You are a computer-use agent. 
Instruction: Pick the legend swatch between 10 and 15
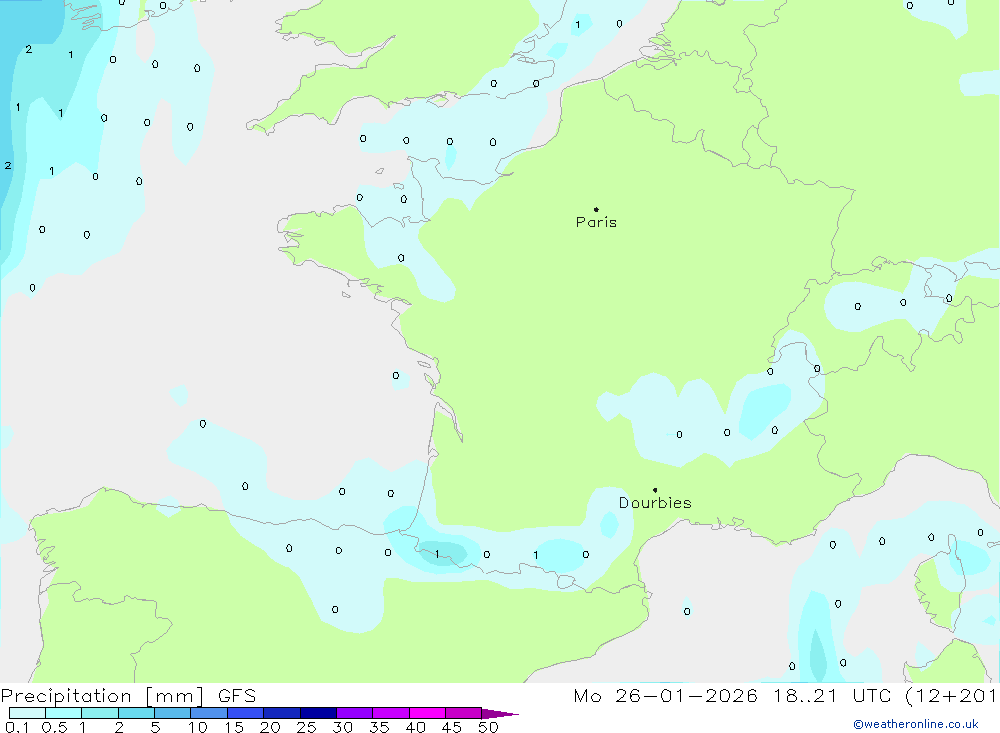[x=209, y=713]
